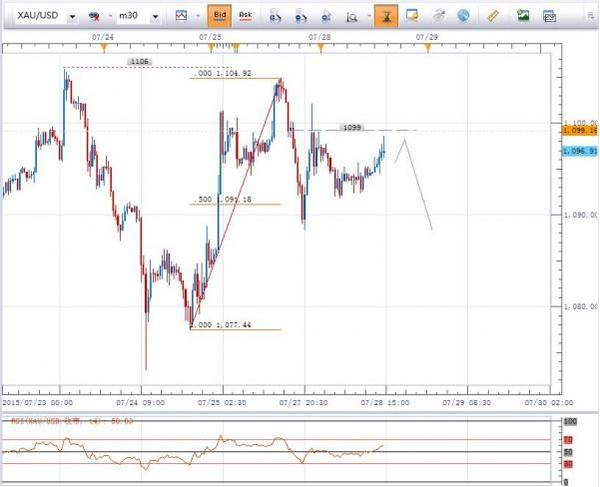Toggle the highlighted orange auto-scroll icon

pos(386,16)
